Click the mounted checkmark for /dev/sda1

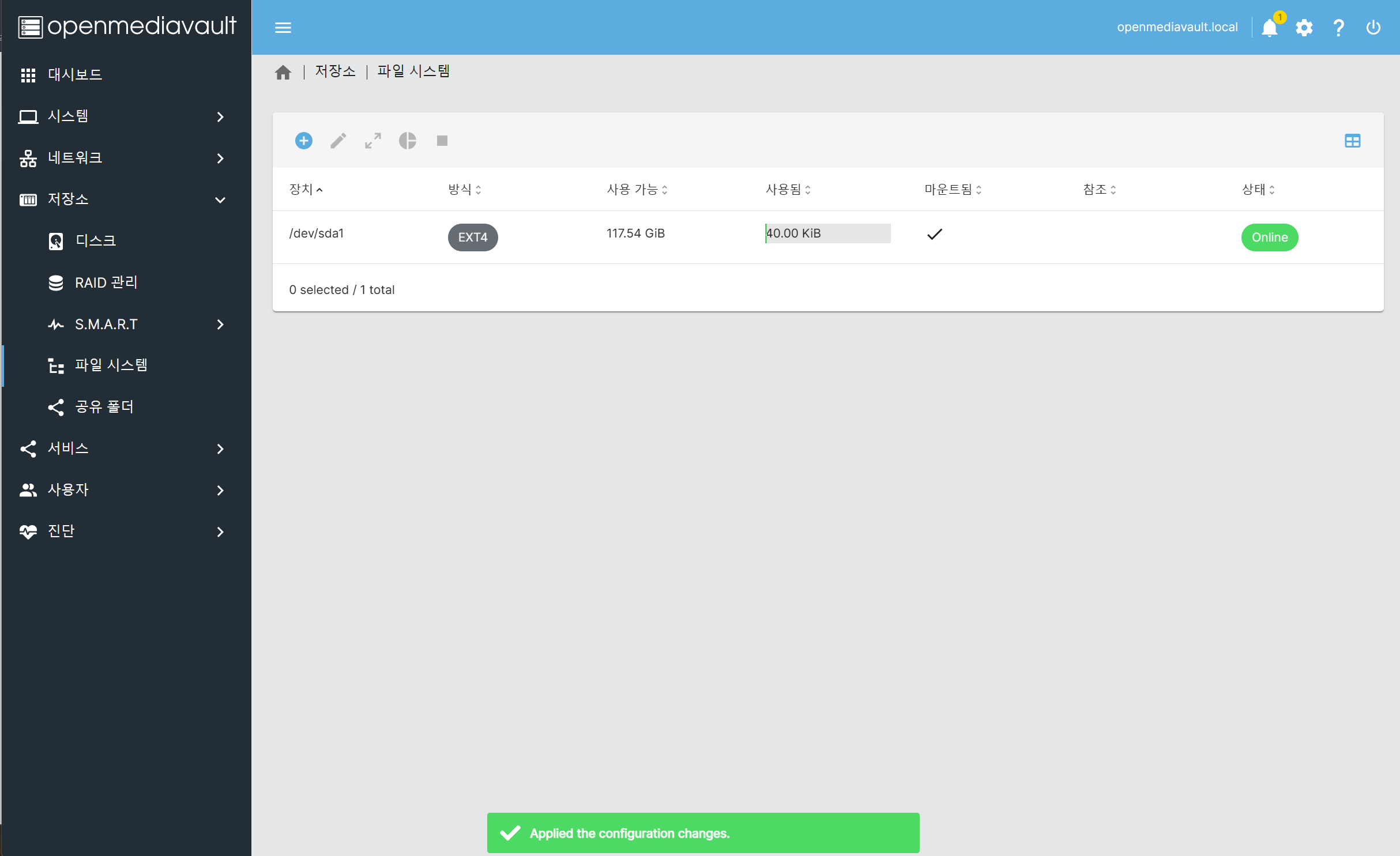[935, 234]
